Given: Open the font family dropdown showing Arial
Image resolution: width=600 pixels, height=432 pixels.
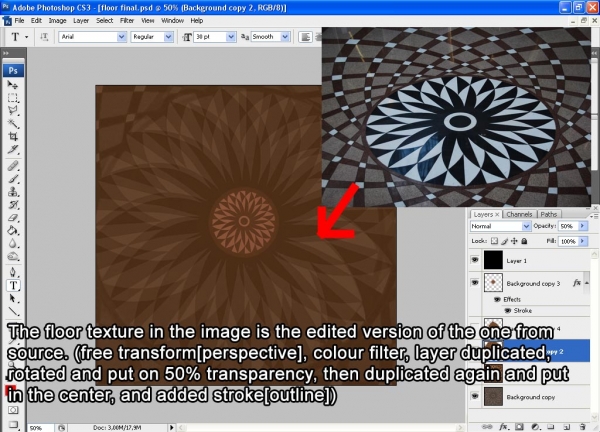Looking at the screenshot, I should pyautogui.click(x=121, y=37).
